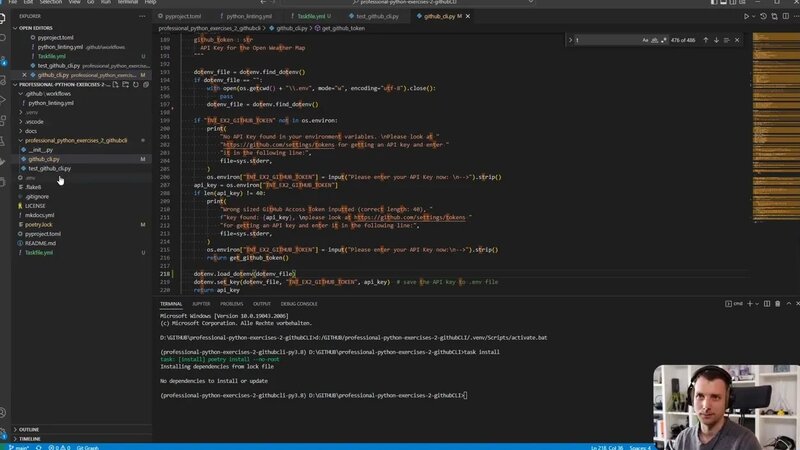Switch to the pyproject.toml tab
The height and width of the screenshot is (450, 800).
pyautogui.click(x=180, y=16)
